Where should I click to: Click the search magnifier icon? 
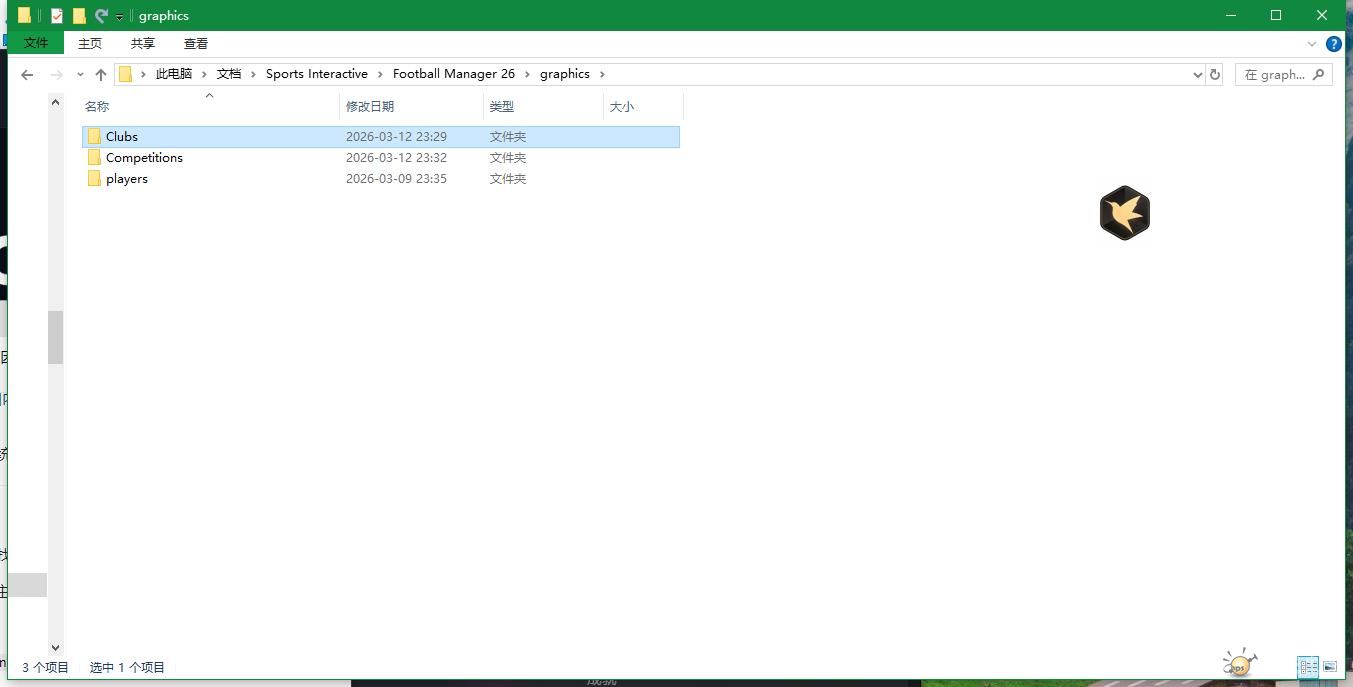[x=1318, y=75]
